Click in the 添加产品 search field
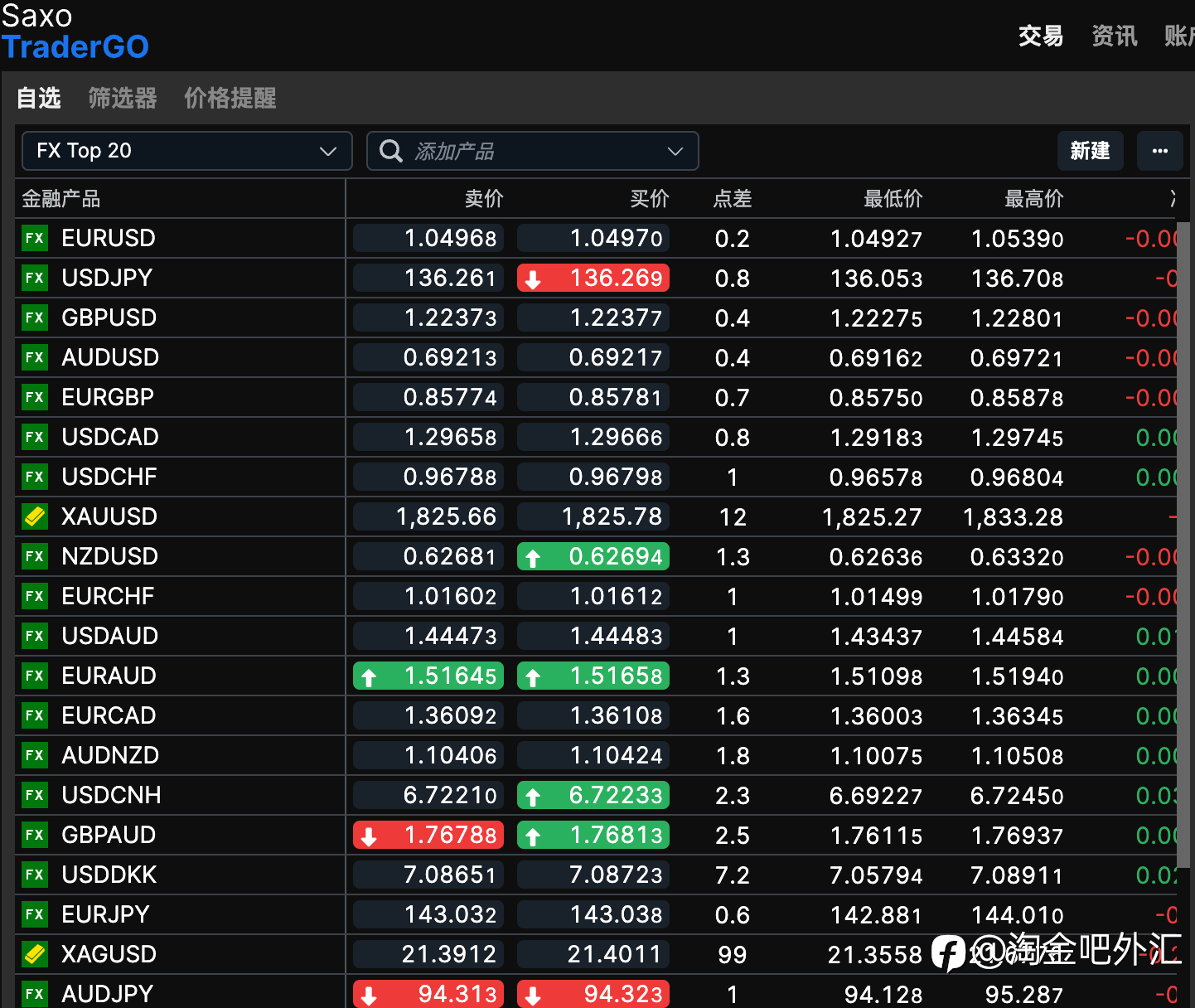 532,151
